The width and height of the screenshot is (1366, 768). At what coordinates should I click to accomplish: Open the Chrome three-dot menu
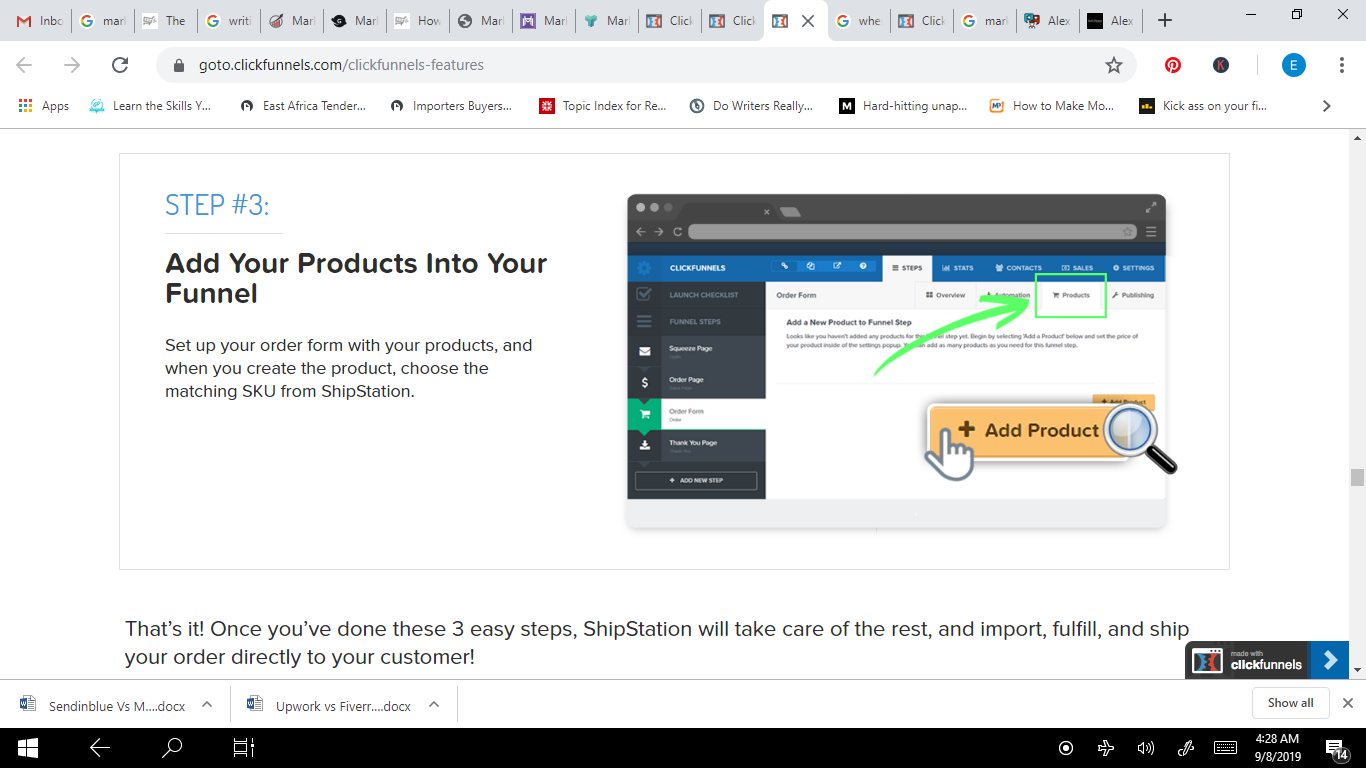[1342, 65]
